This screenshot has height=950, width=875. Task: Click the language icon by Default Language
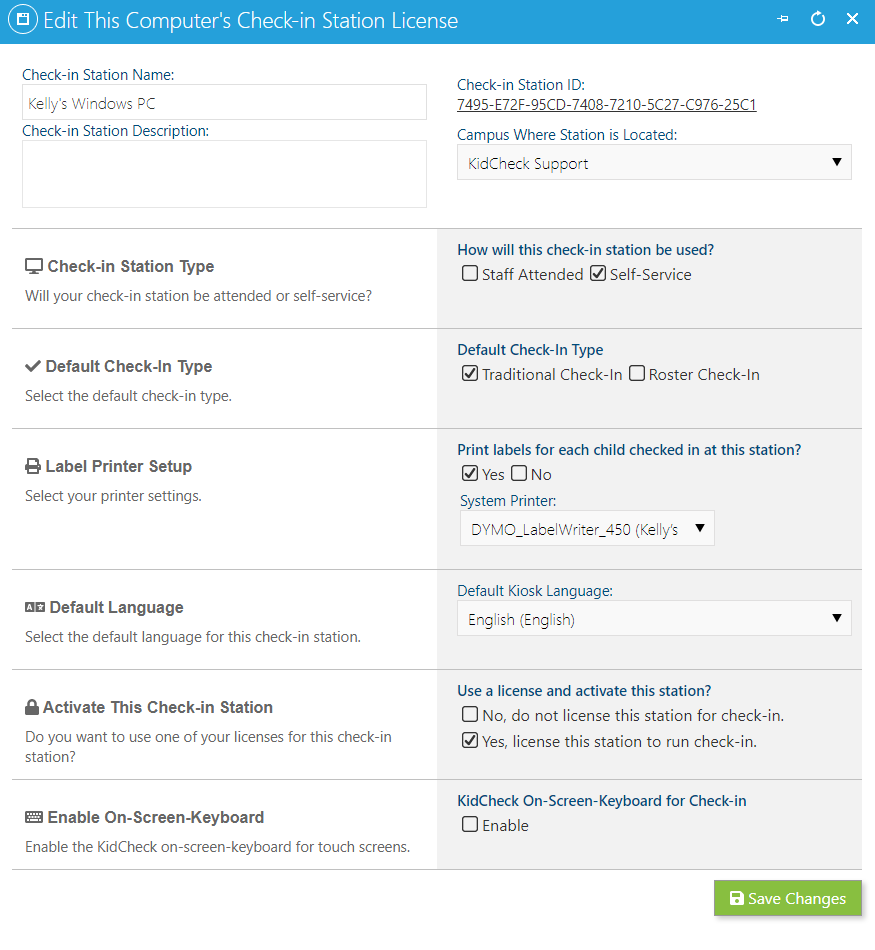coord(35,607)
